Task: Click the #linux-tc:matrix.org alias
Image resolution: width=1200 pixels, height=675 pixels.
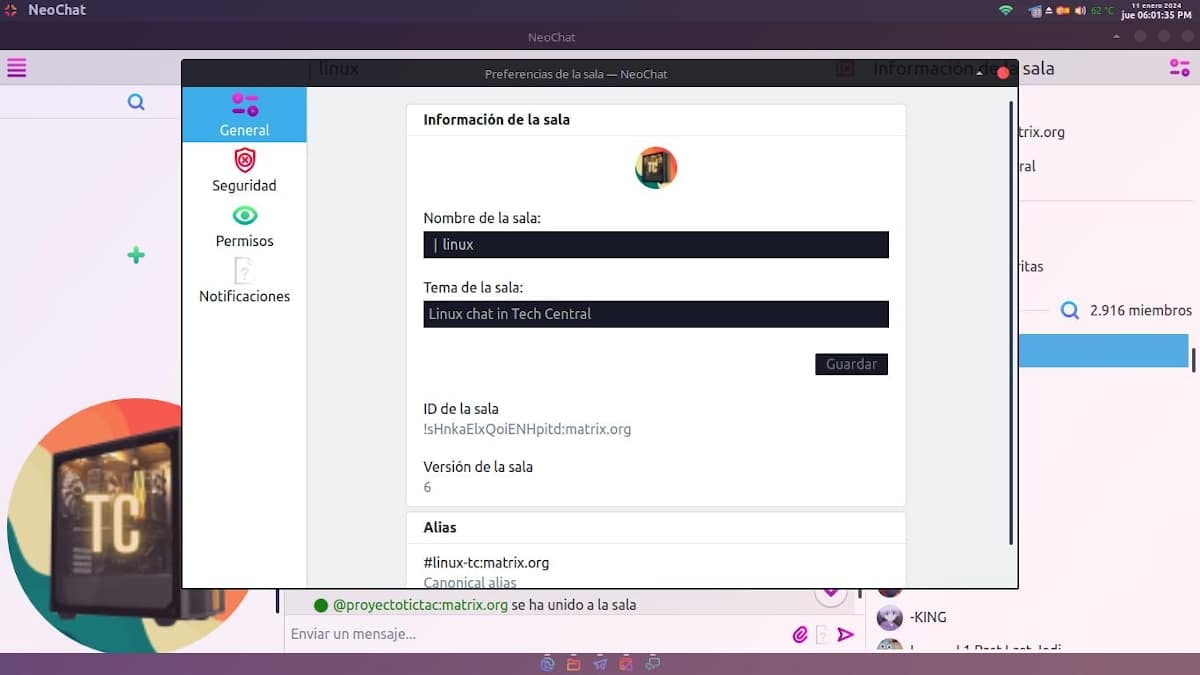Action: (x=486, y=562)
